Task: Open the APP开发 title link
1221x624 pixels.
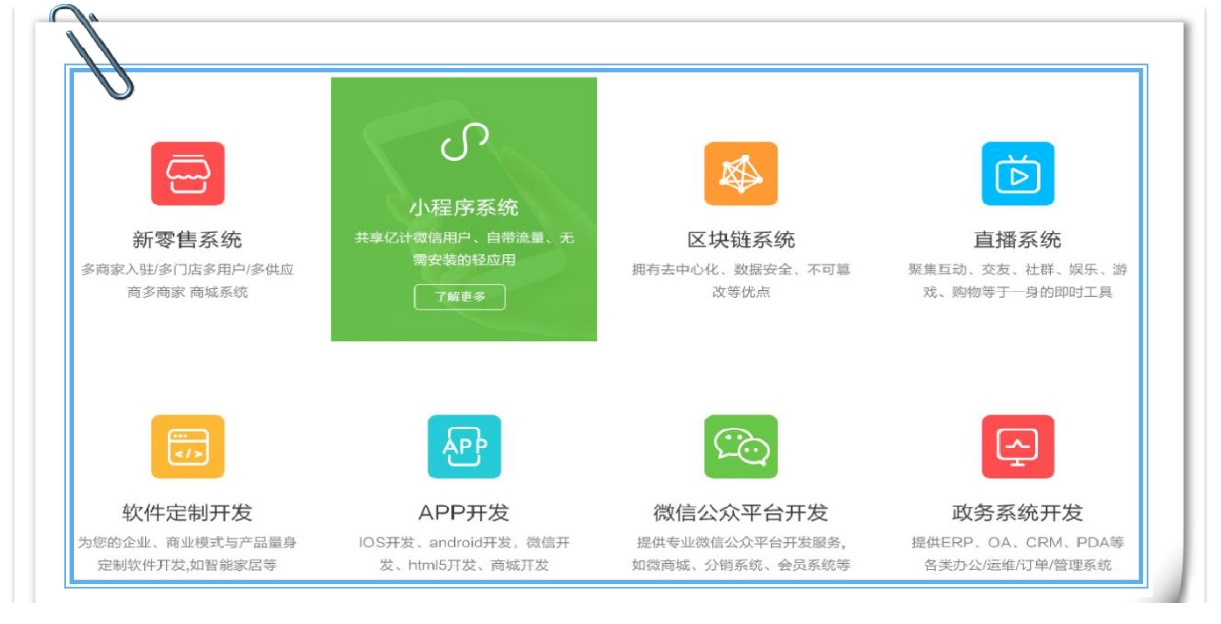Action: point(464,513)
